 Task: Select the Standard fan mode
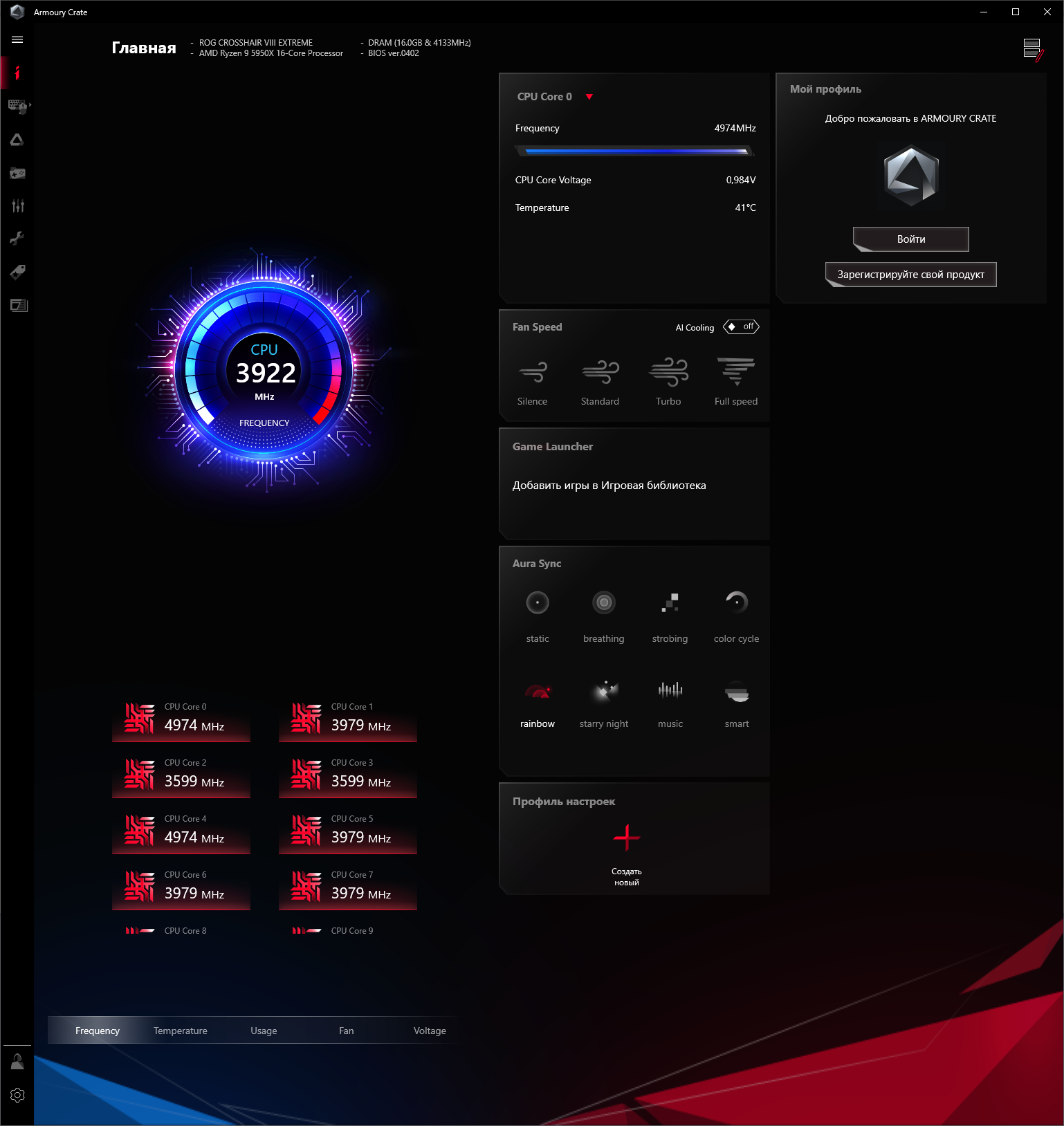click(600, 382)
